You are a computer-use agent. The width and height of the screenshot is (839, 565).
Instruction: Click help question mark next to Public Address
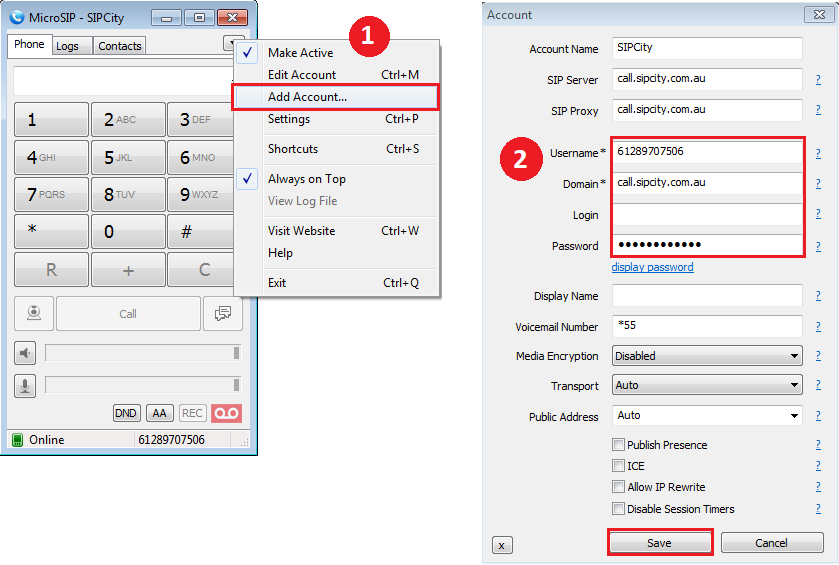[x=818, y=416]
